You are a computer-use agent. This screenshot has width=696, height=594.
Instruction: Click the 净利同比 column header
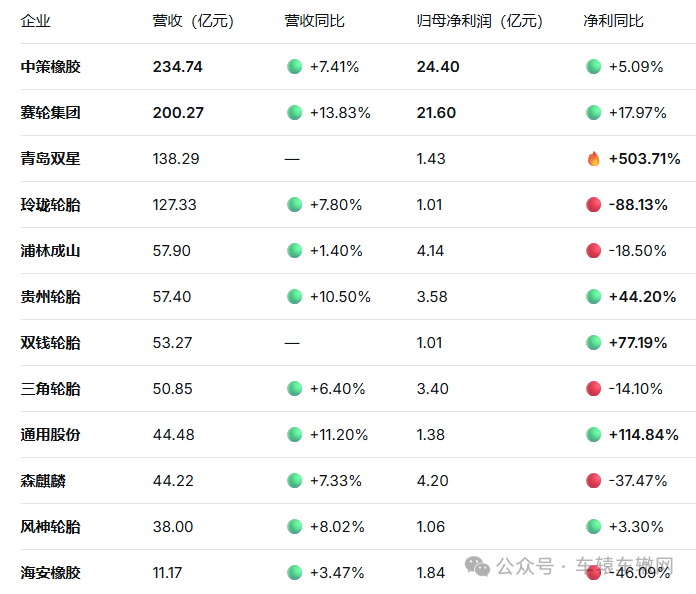coord(613,21)
